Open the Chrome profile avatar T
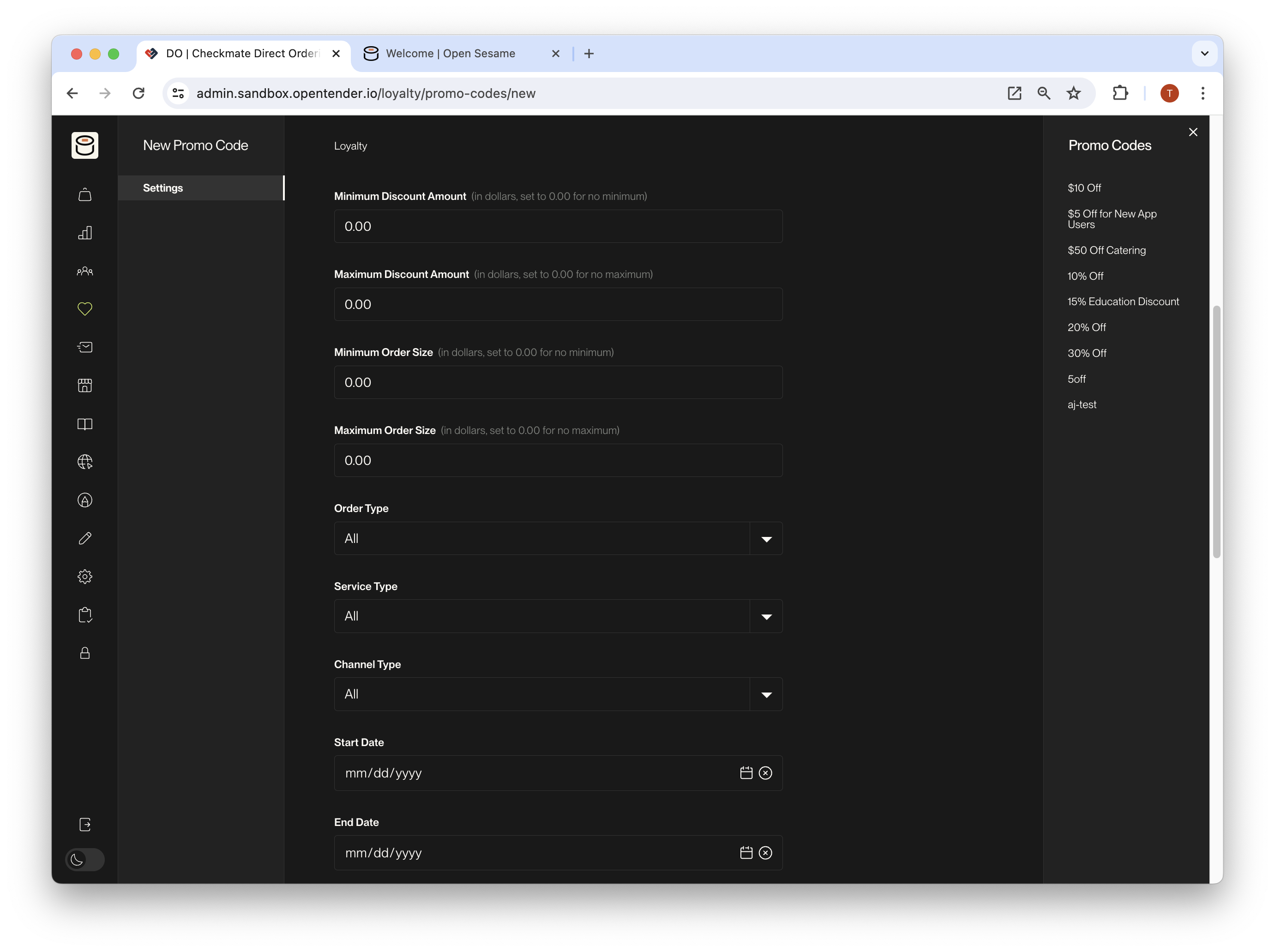Screen dimensions: 1275x952 (1169, 93)
